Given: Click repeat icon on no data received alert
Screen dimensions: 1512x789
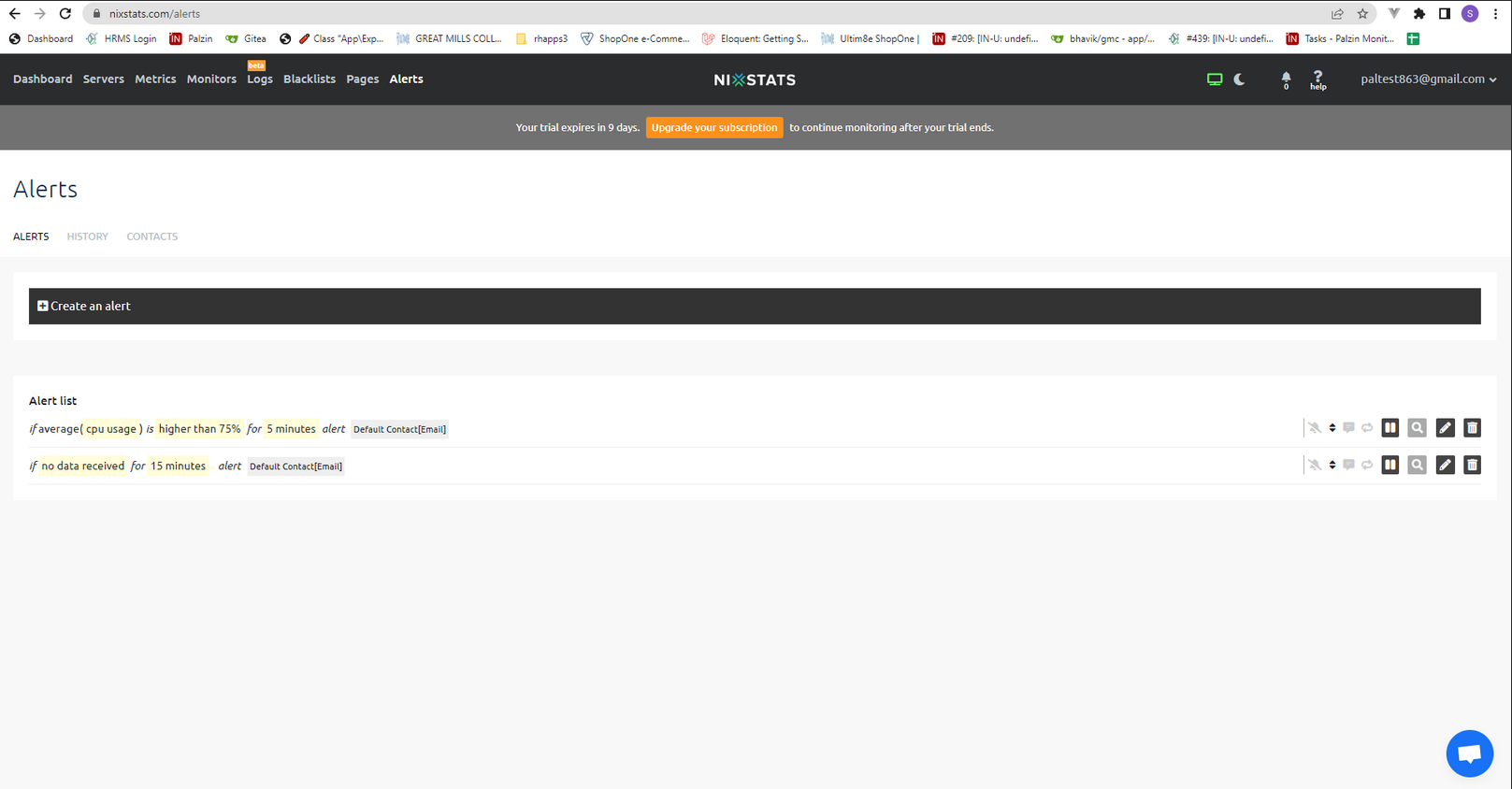Looking at the screenshot, I should click(x=1367, y=465).
